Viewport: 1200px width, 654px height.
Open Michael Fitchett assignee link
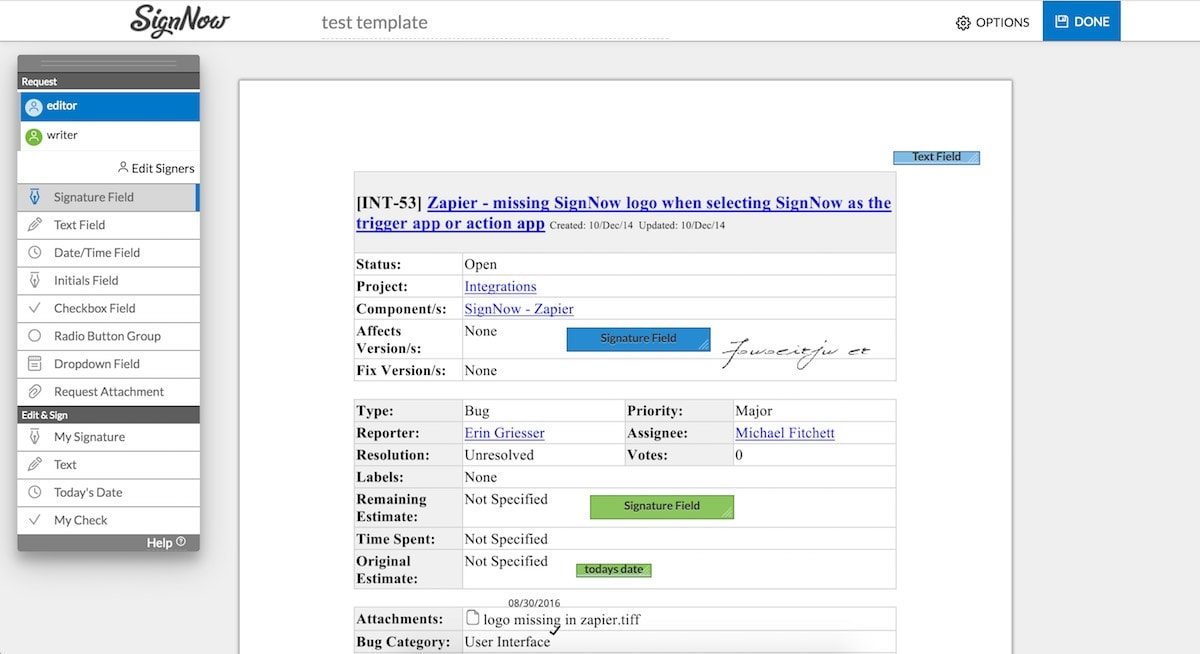(785, 433)
